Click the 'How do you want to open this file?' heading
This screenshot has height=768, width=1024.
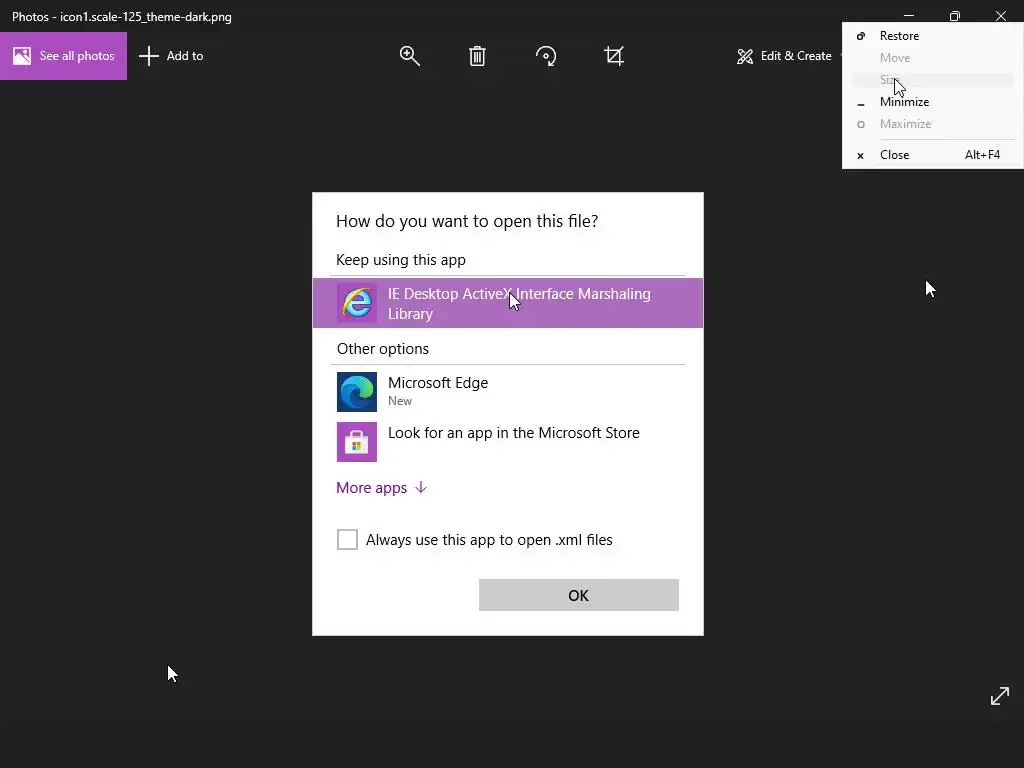click(x=467, y=221)
